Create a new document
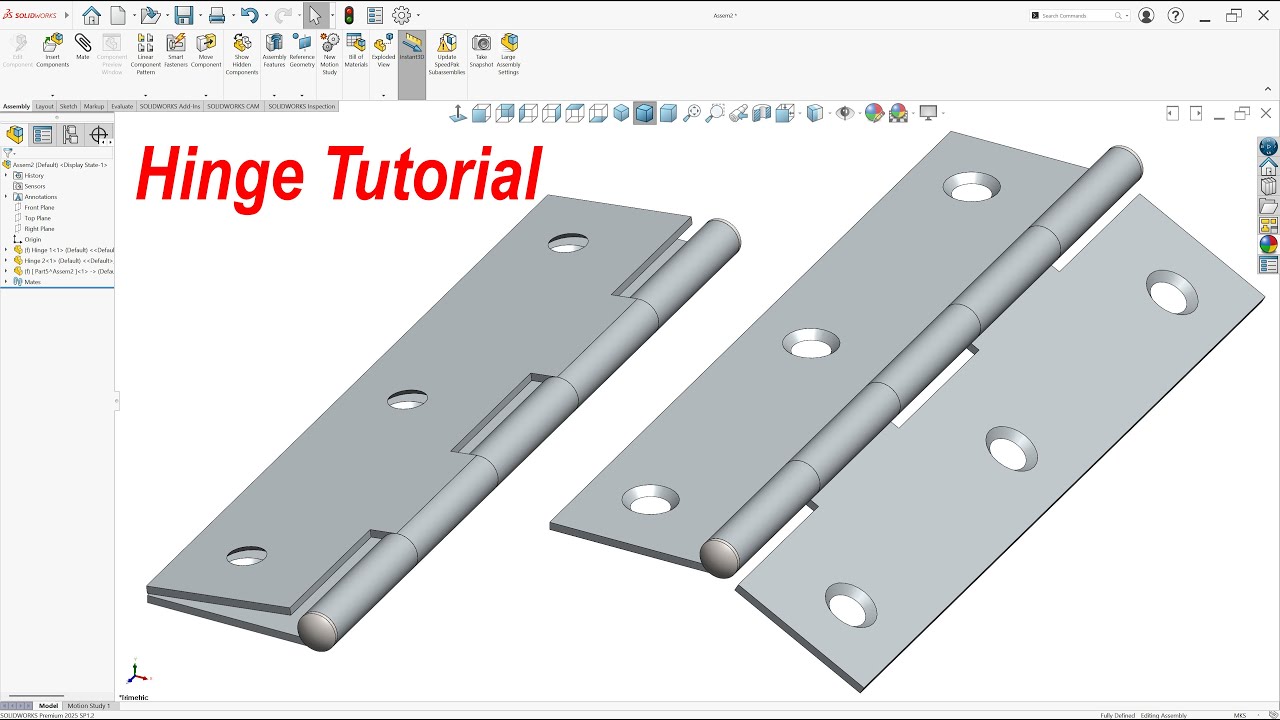Viewport: 1280px width, 720px height. 118,15
